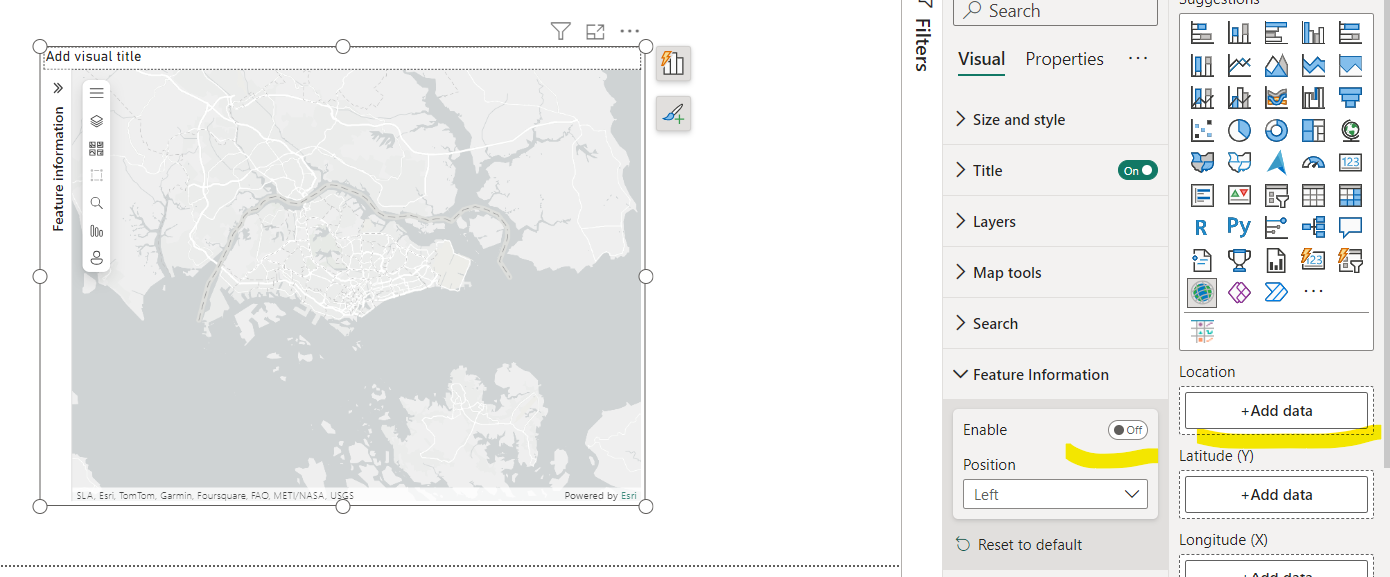Expand the Map tools section
The width and height of the screenshot is (1390, 577).
1055,272
